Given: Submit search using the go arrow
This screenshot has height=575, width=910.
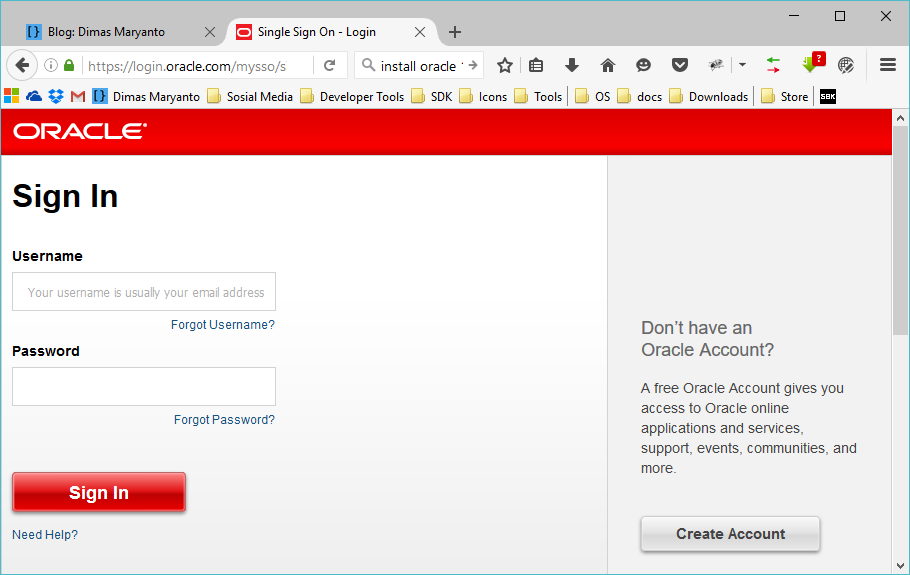Looking at the screenshot, I should coord(473,66).
